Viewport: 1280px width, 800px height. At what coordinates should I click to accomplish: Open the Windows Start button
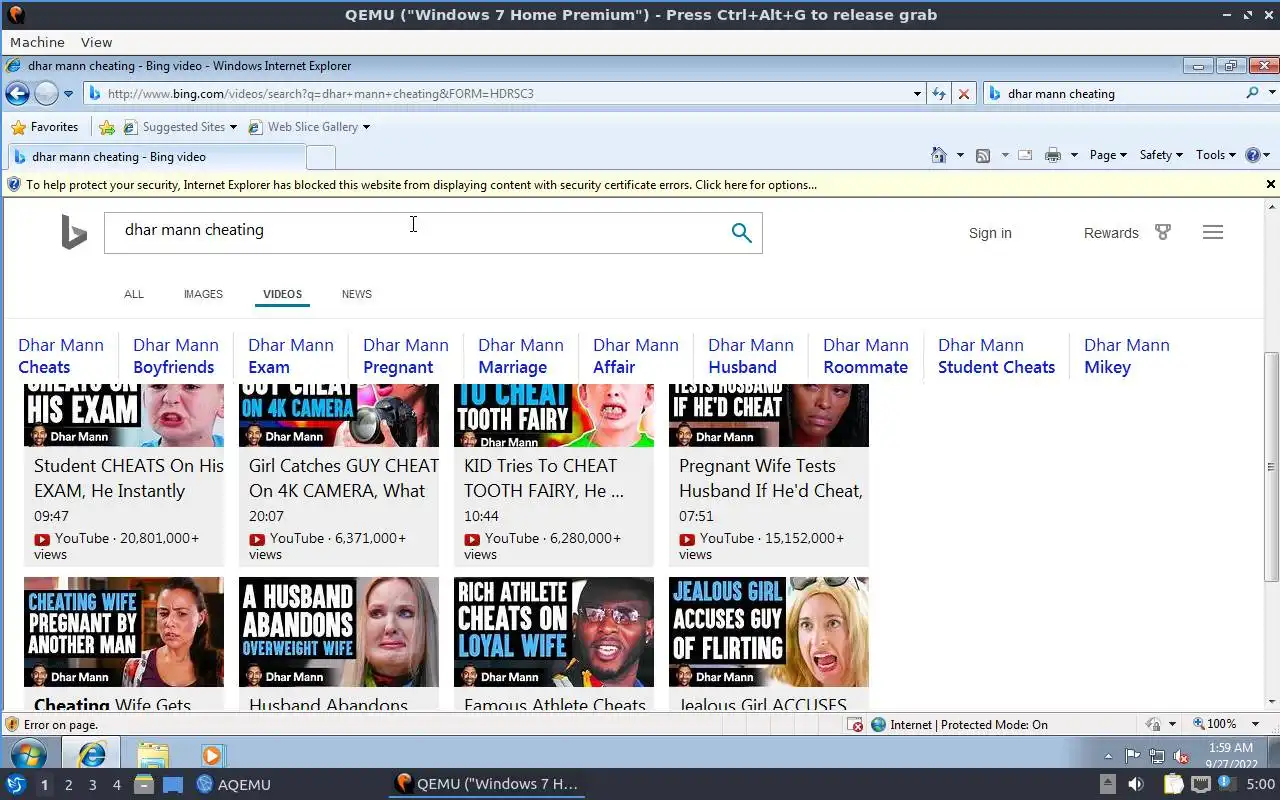[28, 754]
